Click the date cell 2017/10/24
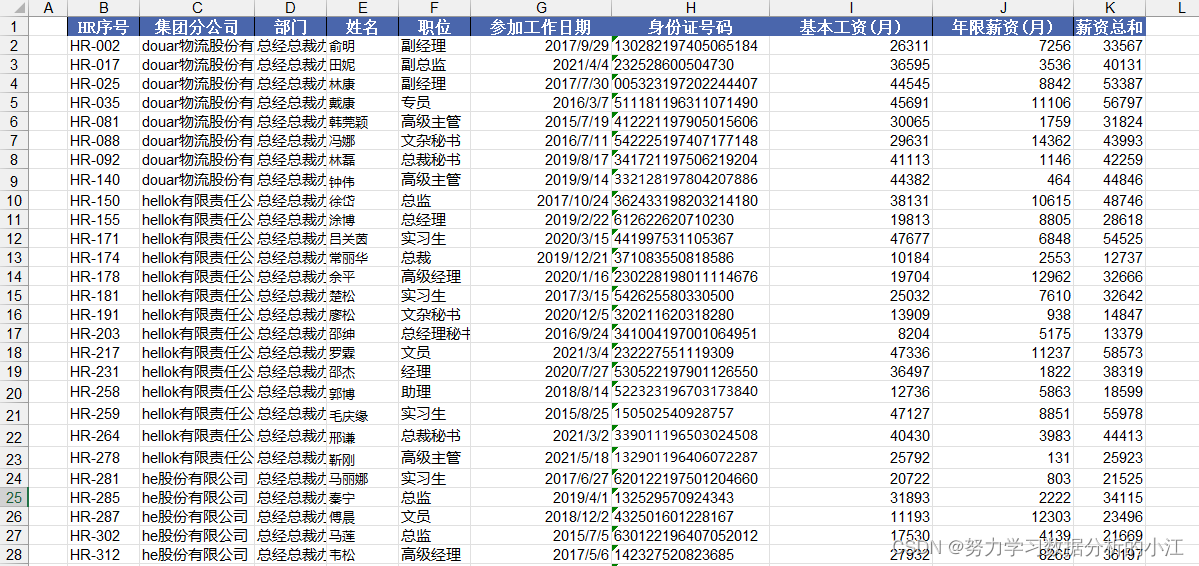 541,200
